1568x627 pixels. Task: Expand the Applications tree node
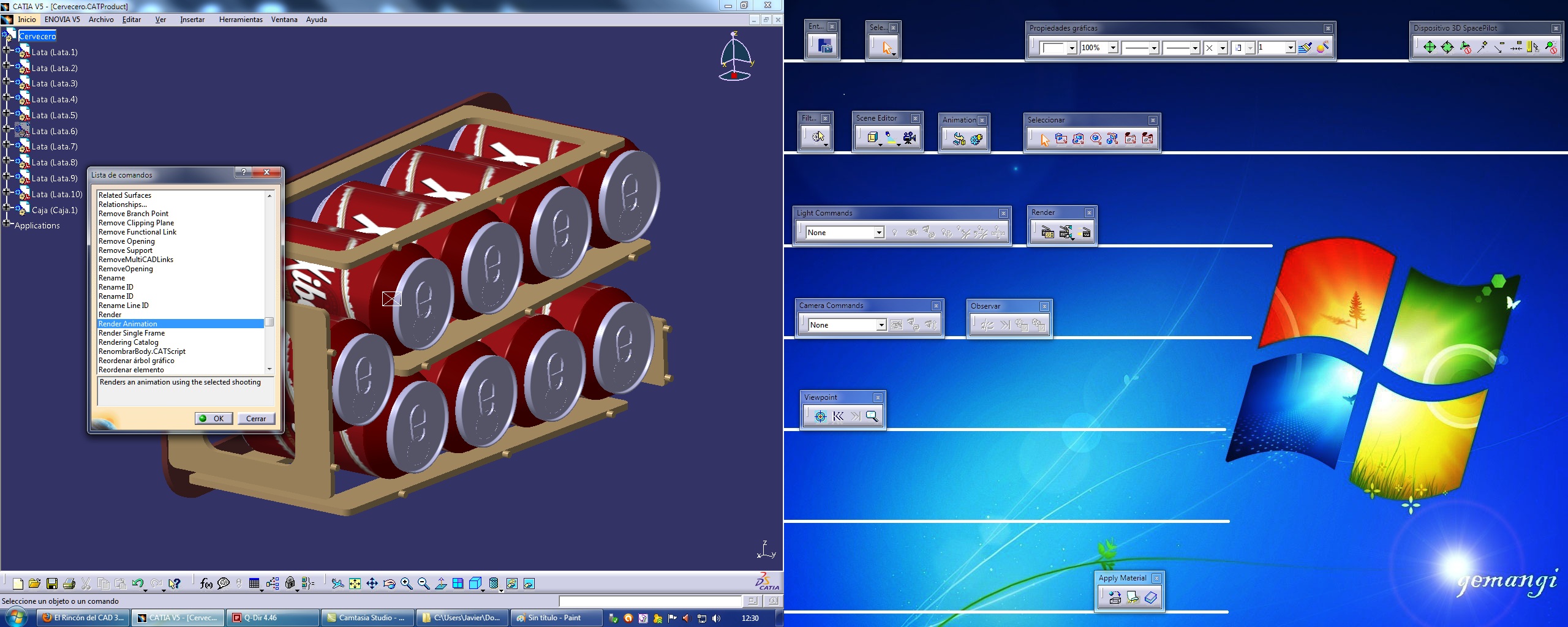coord(7,223)
